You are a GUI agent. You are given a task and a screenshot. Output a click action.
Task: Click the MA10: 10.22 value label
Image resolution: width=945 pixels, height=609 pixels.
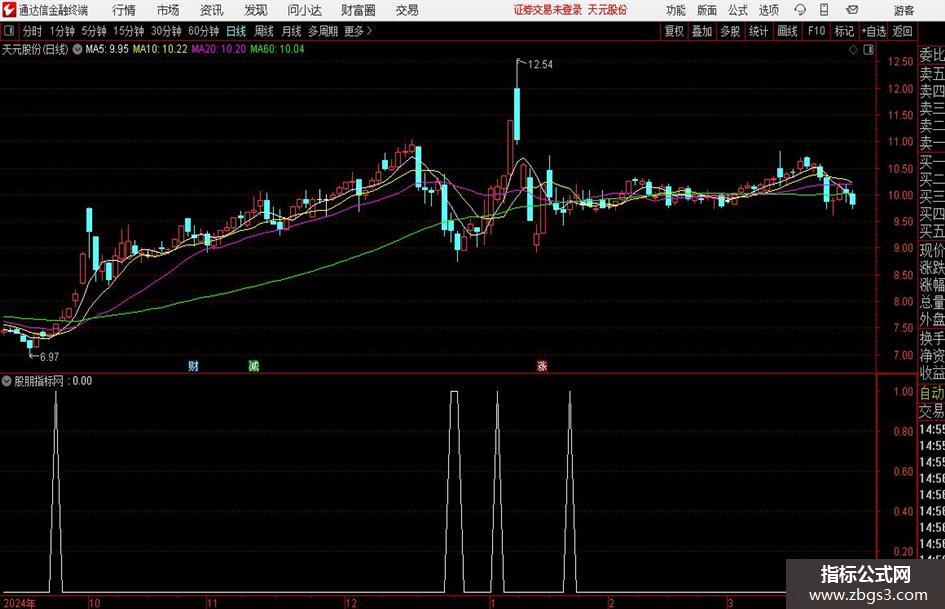160,49
